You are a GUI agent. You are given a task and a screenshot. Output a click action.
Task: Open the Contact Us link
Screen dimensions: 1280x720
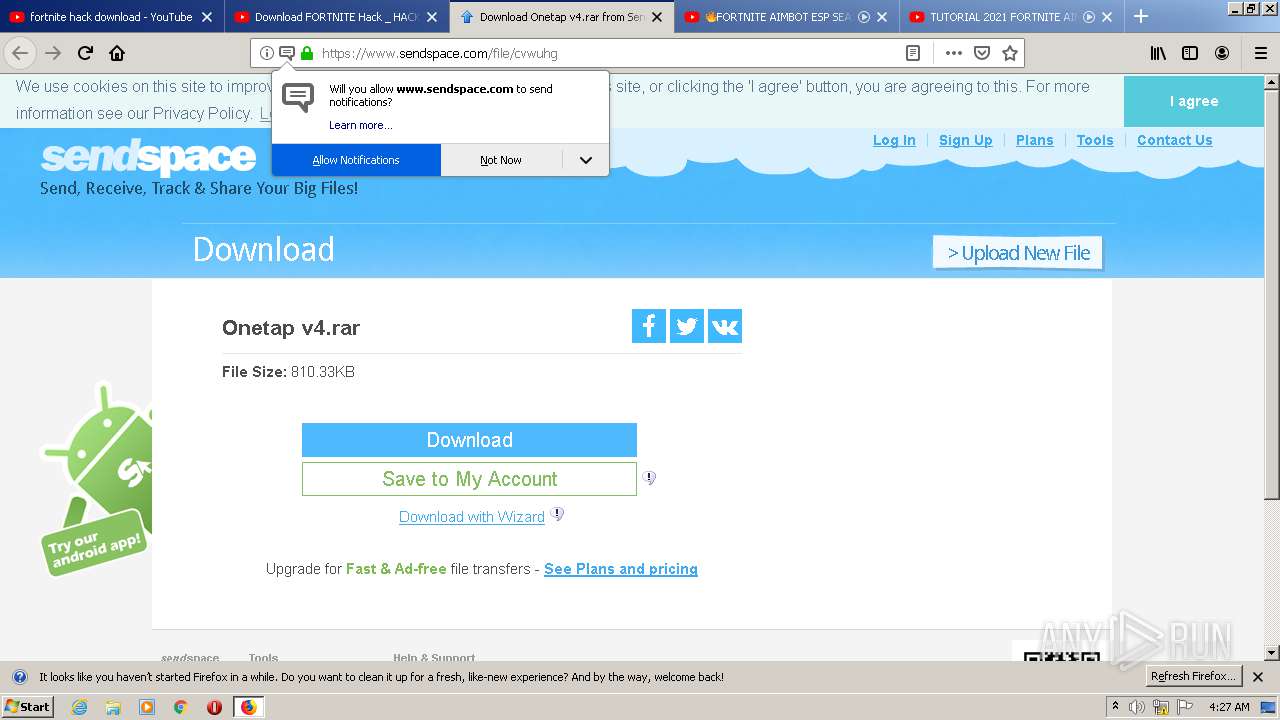tap(1175, 140)
